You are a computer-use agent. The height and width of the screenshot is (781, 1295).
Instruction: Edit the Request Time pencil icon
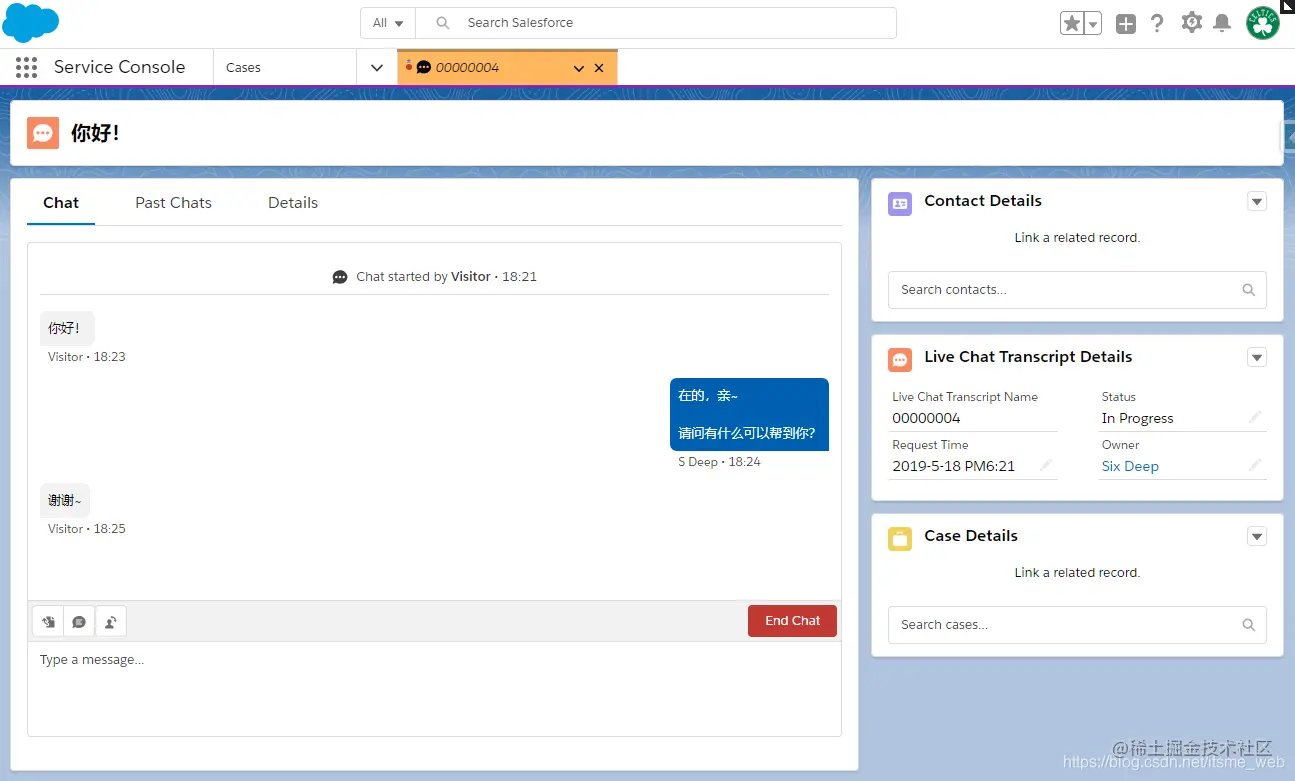click(1046, 465)
